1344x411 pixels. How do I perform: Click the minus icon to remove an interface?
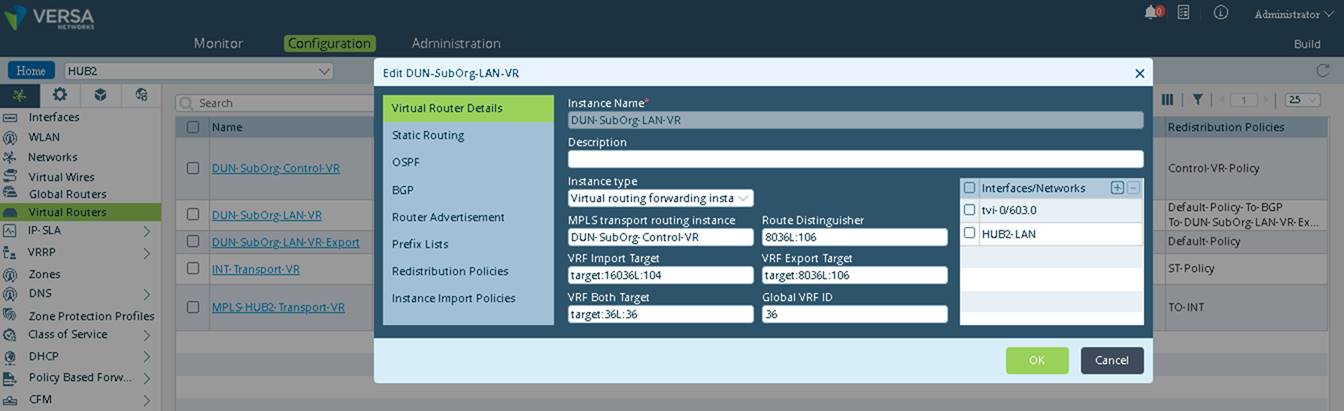point(1133,188)
